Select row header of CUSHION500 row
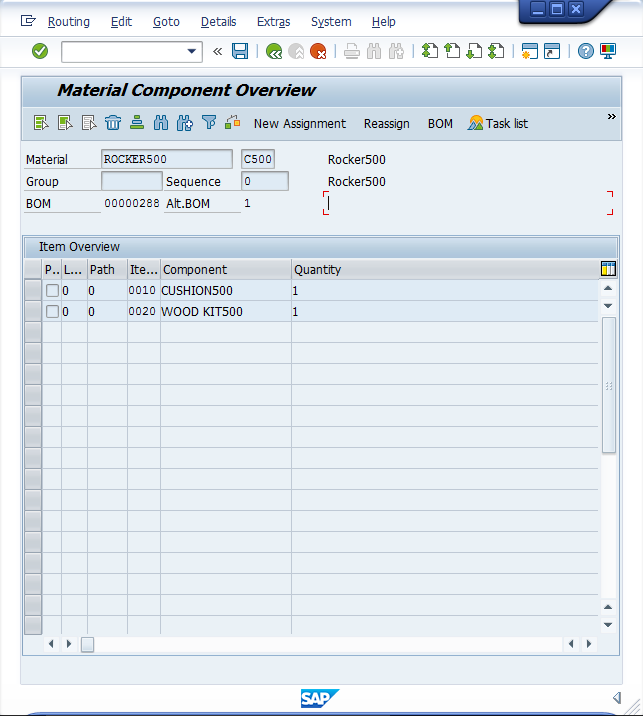Viewport: 643px width, 716px height. (x=33, y=290)
